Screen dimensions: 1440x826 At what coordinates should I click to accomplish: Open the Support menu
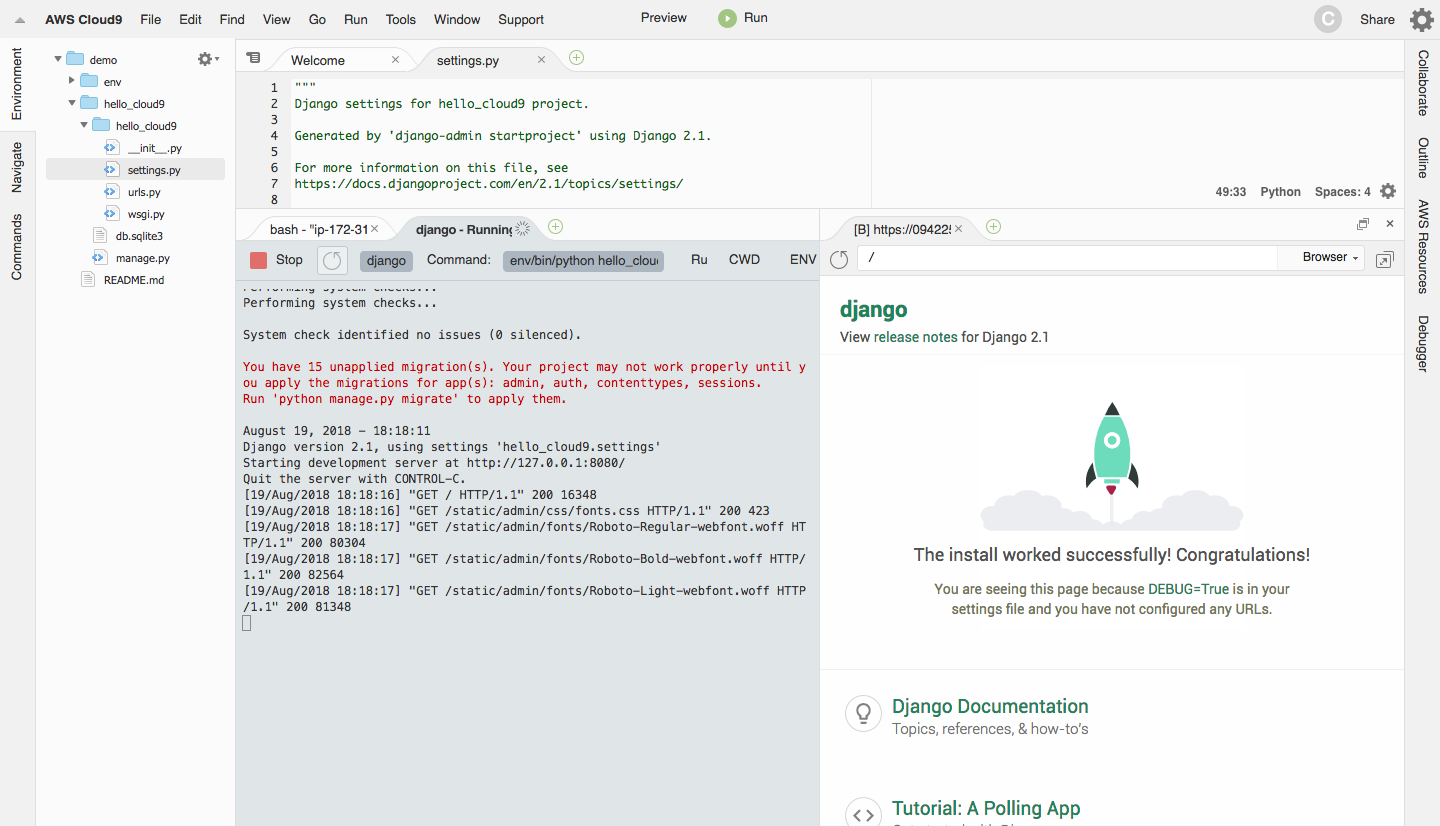click(521, 19)
